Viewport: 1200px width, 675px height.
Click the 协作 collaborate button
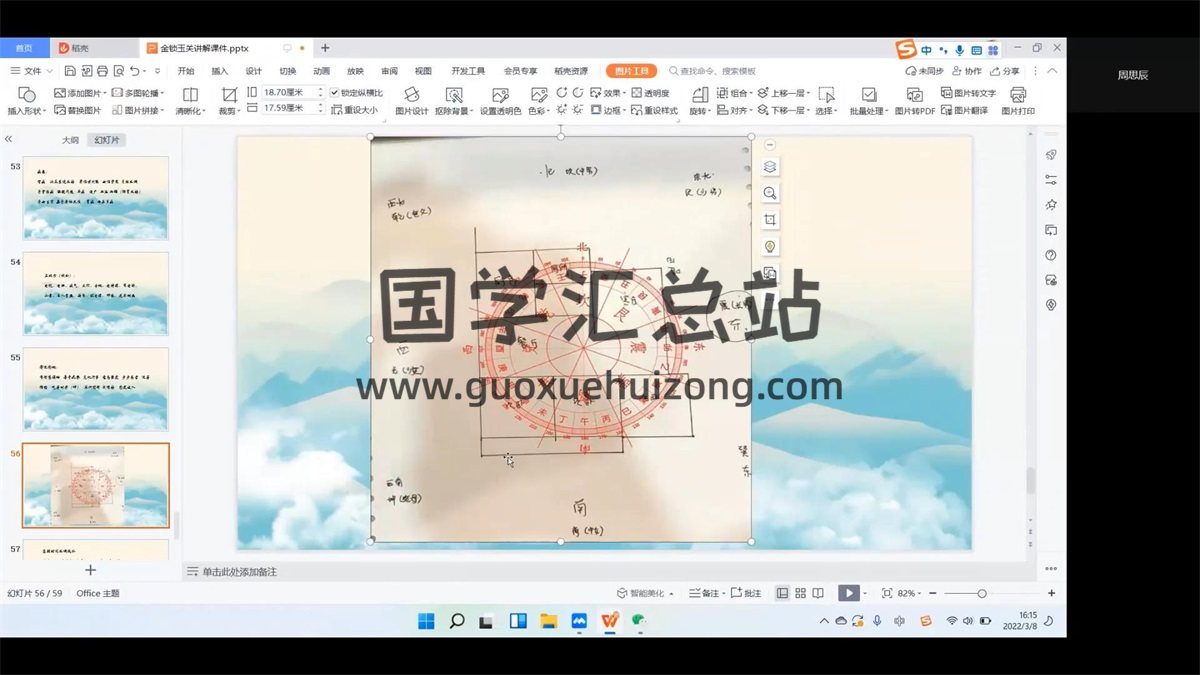tap(966, 71)
